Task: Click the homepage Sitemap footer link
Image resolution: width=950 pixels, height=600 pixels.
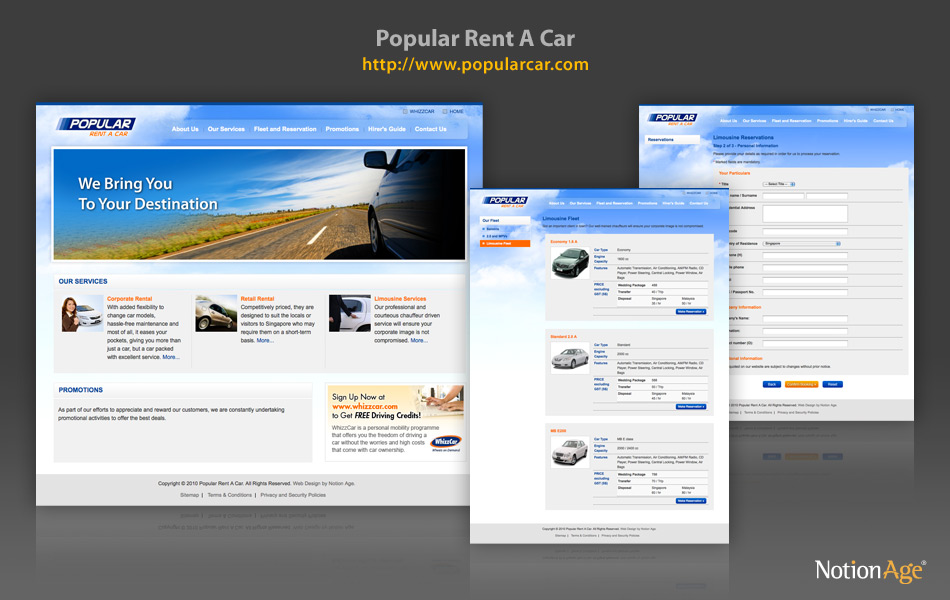Action: (189, 495)
